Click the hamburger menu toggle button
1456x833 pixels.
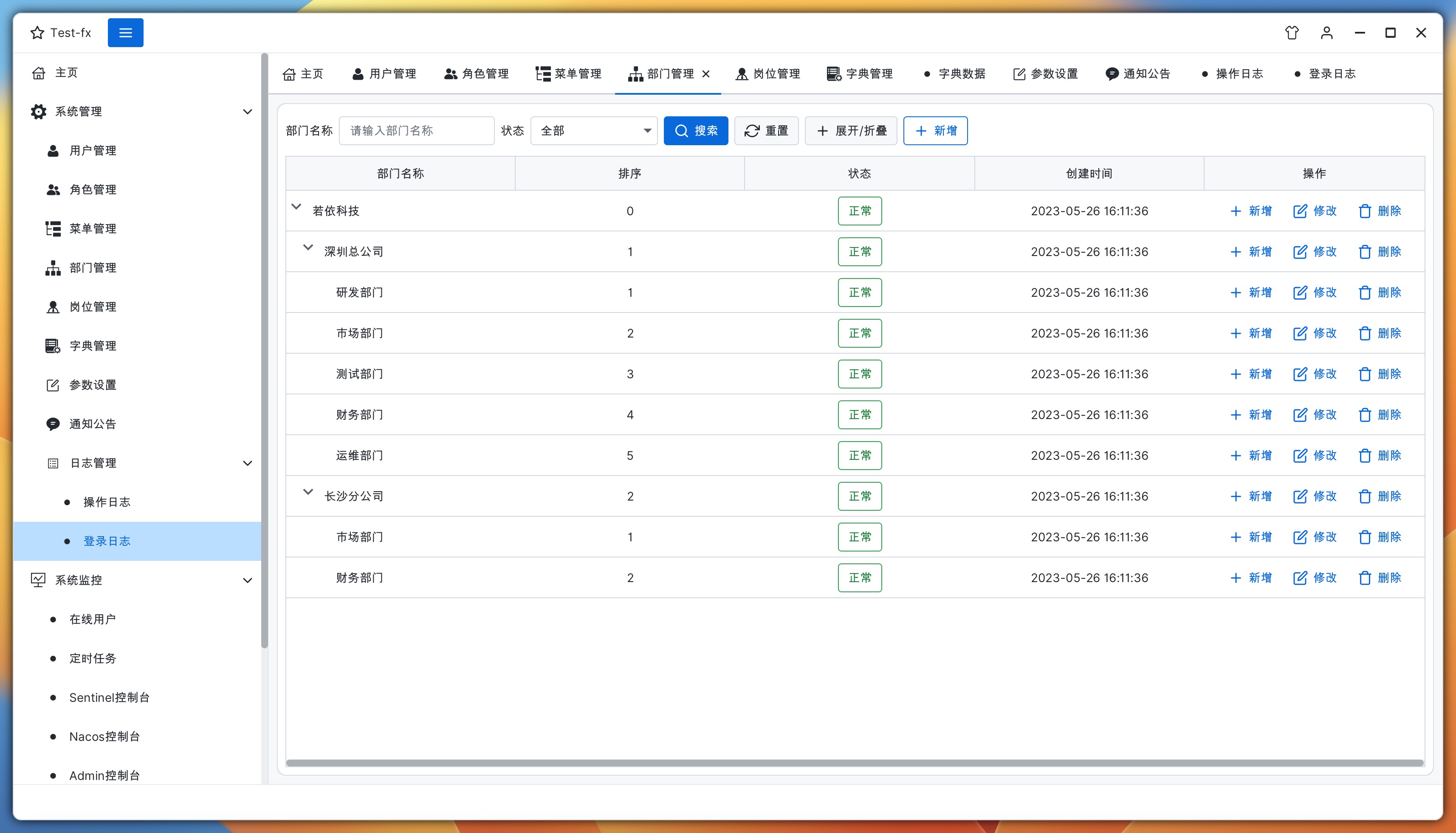pos(125,33)
